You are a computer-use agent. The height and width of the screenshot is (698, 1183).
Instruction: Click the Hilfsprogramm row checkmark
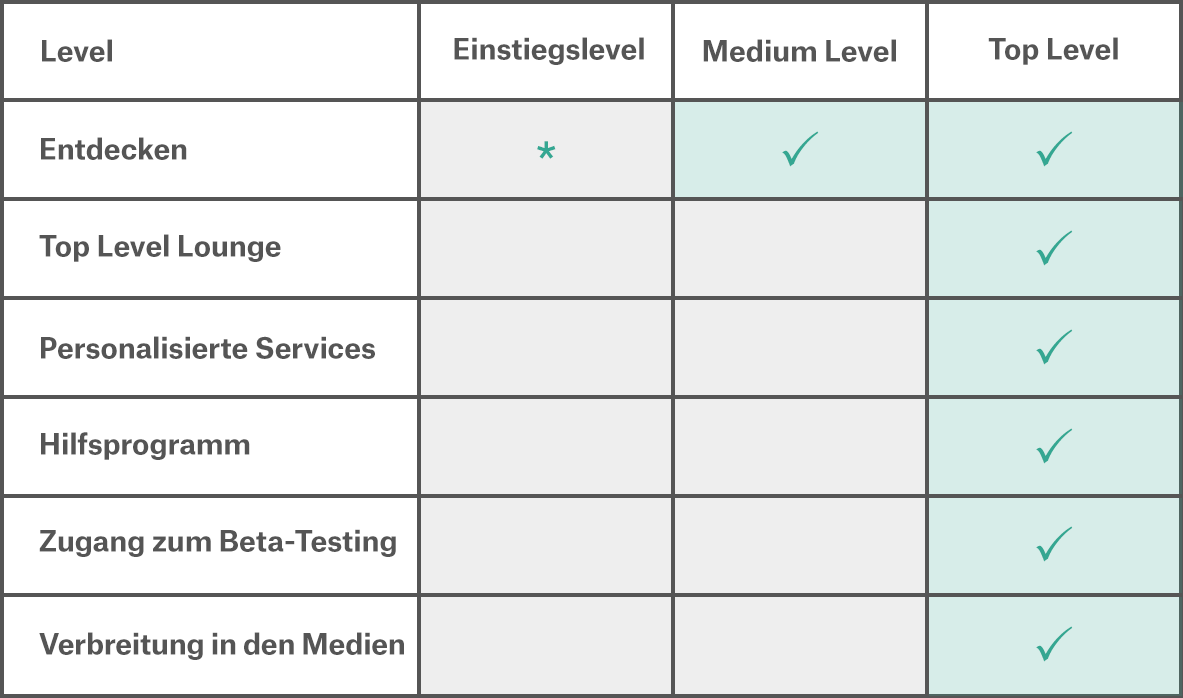(x=1054, y=446)
